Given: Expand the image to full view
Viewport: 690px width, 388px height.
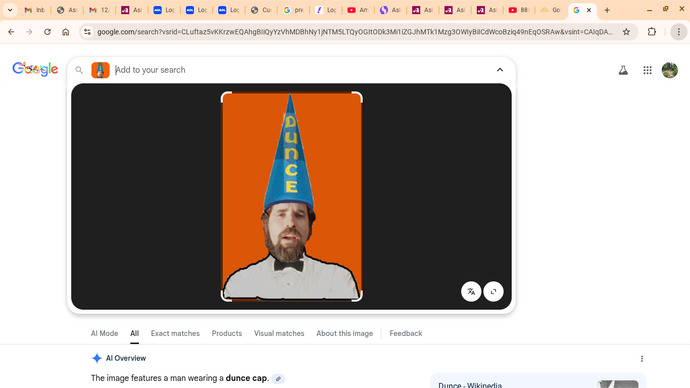Looking at the screenshot, I should (x=493, y=291).
